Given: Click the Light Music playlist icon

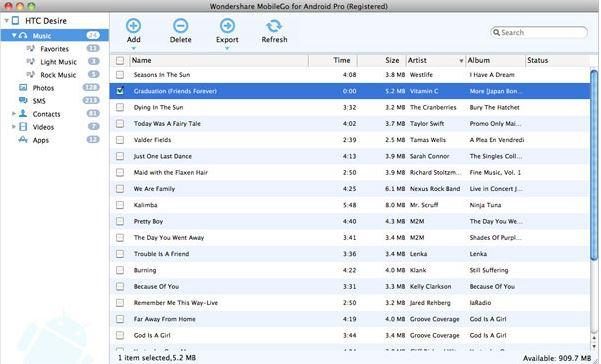Looking at the screenshot, I should [x=31, y=62].
